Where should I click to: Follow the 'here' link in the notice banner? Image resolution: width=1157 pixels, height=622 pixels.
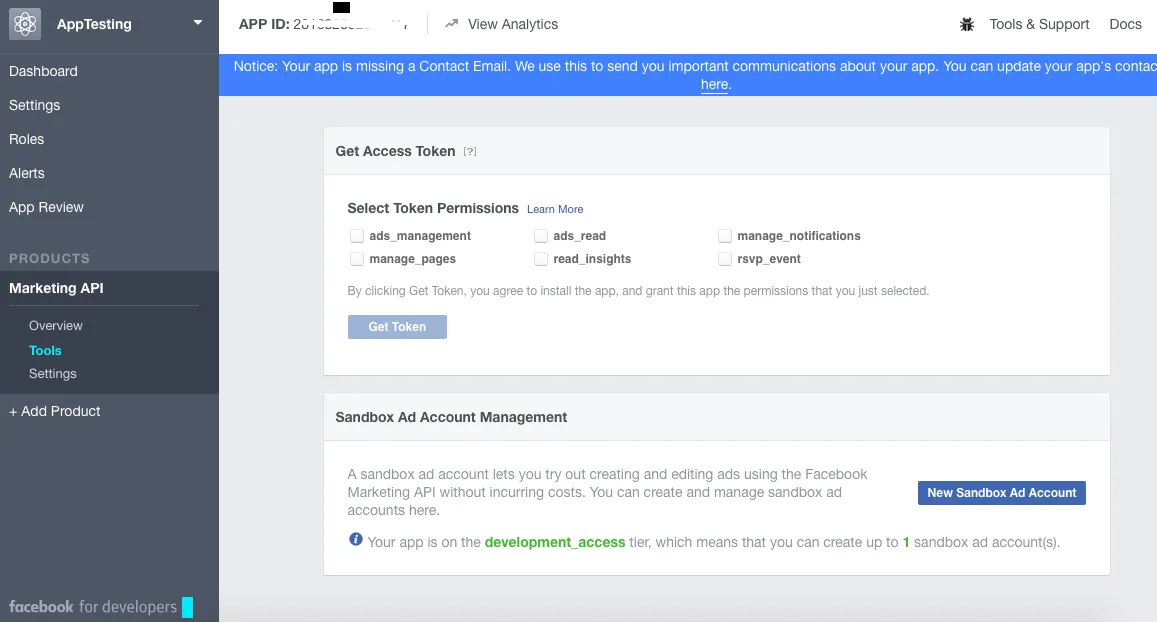click(714, 84)
